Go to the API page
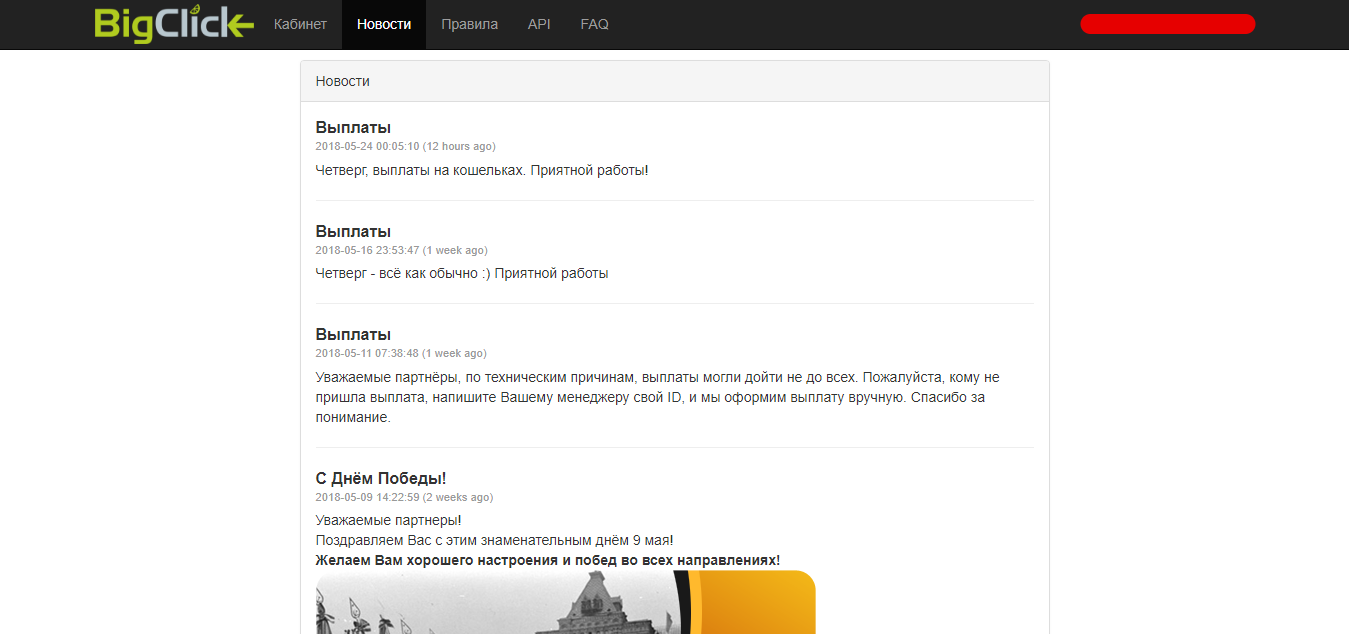The height and width of the screenshot is (634, 1349). click(539, 24)
